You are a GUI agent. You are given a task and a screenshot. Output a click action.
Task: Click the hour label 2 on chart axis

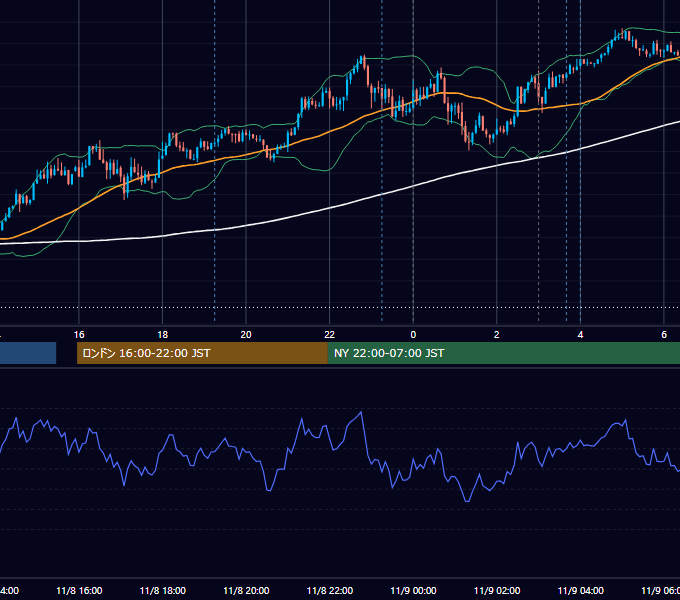(497, 335)
